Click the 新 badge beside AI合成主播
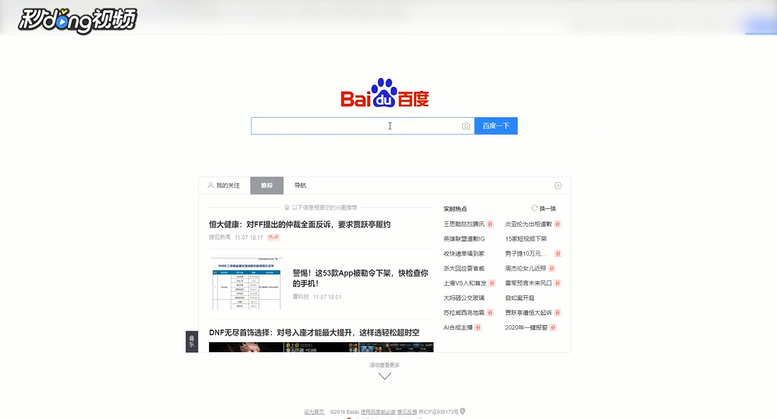The image size is (777, 419). (478, 328)
